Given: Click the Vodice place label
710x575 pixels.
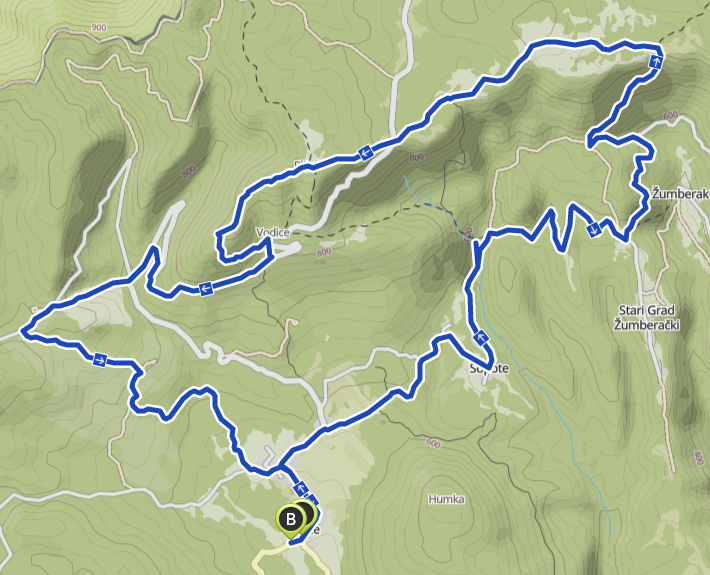Looking at the screenshot, I should click(x=273, y=233).
